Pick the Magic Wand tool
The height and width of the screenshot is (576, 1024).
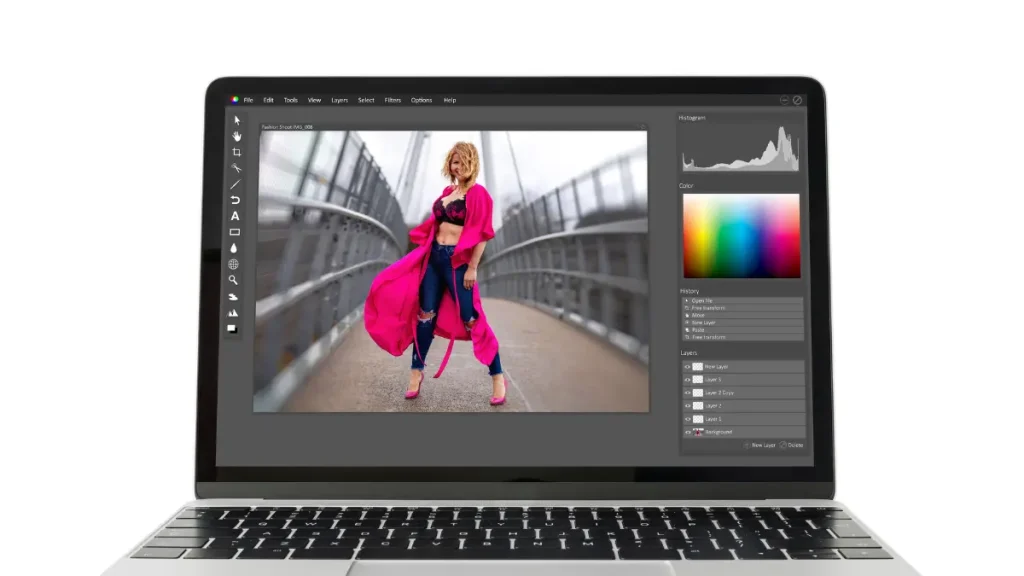[x=236, y=168]
